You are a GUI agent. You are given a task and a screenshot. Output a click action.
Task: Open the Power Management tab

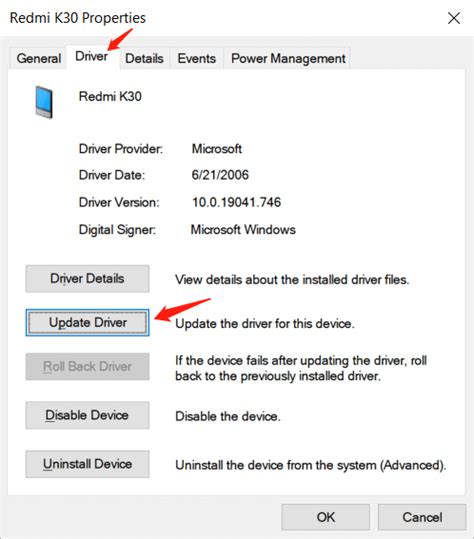tap(288, 58)
